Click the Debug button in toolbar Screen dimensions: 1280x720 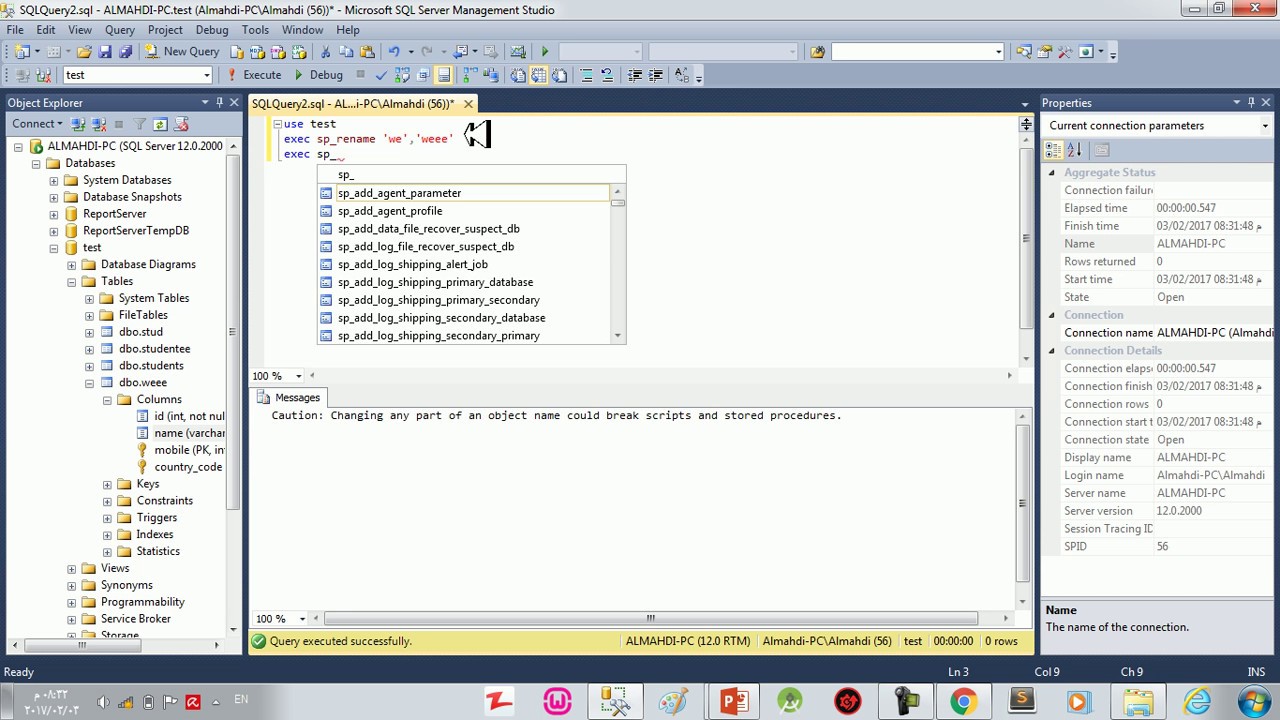[318, 75]
